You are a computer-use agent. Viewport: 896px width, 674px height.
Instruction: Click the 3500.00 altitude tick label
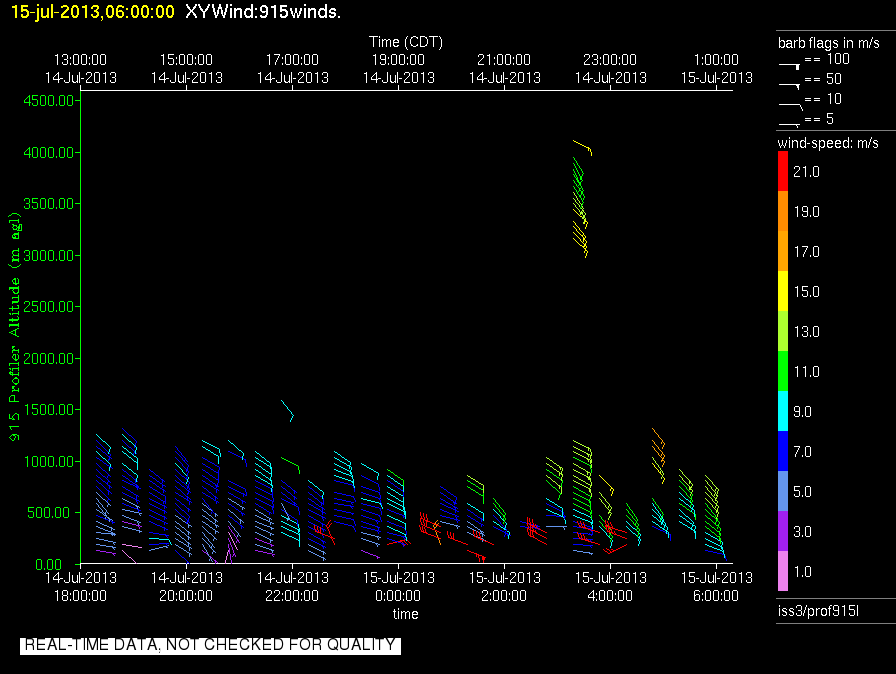pos(49,204)
